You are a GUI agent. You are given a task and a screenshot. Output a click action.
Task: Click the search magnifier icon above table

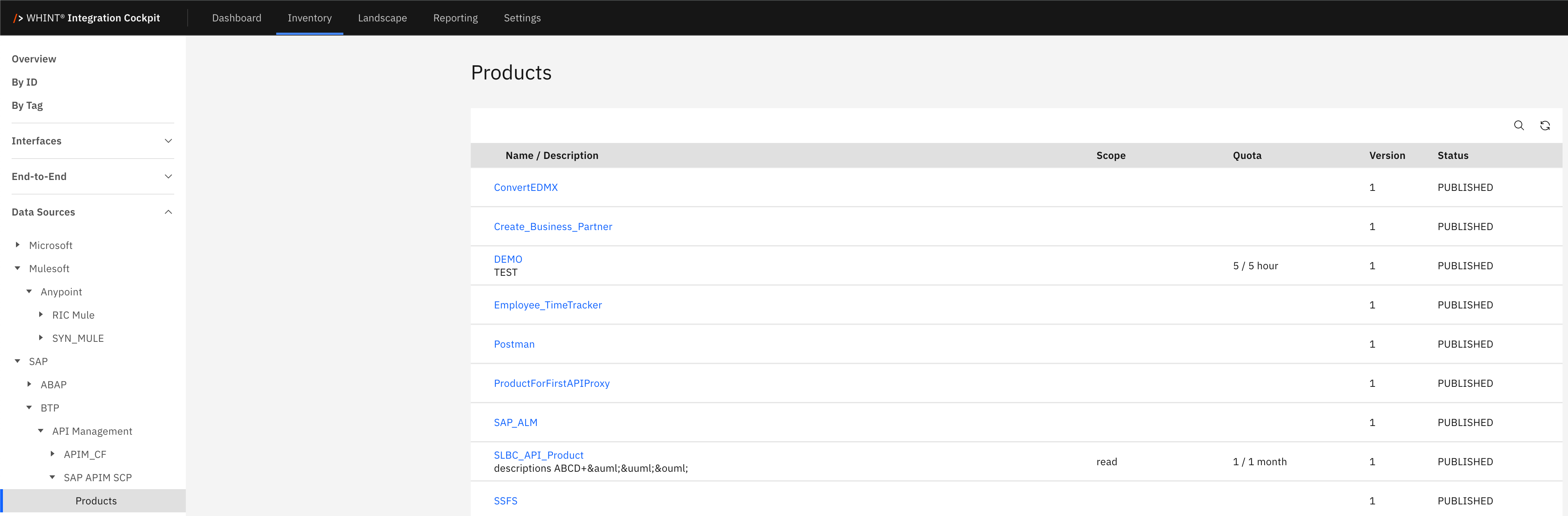[1519, 125]
